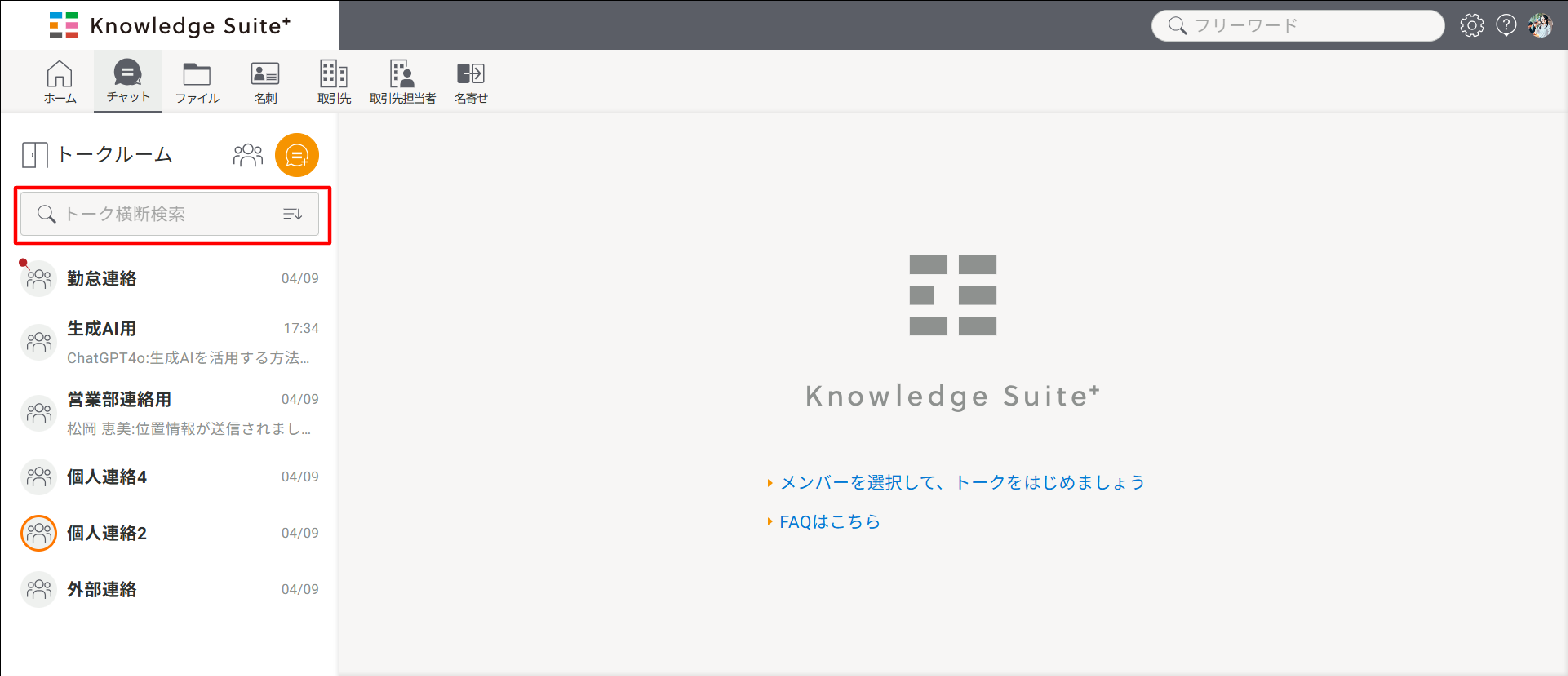Open the FAQはこちら link
Viewport: 1568px width, 676px height.
pyautogui.click(x=829, y=521)
